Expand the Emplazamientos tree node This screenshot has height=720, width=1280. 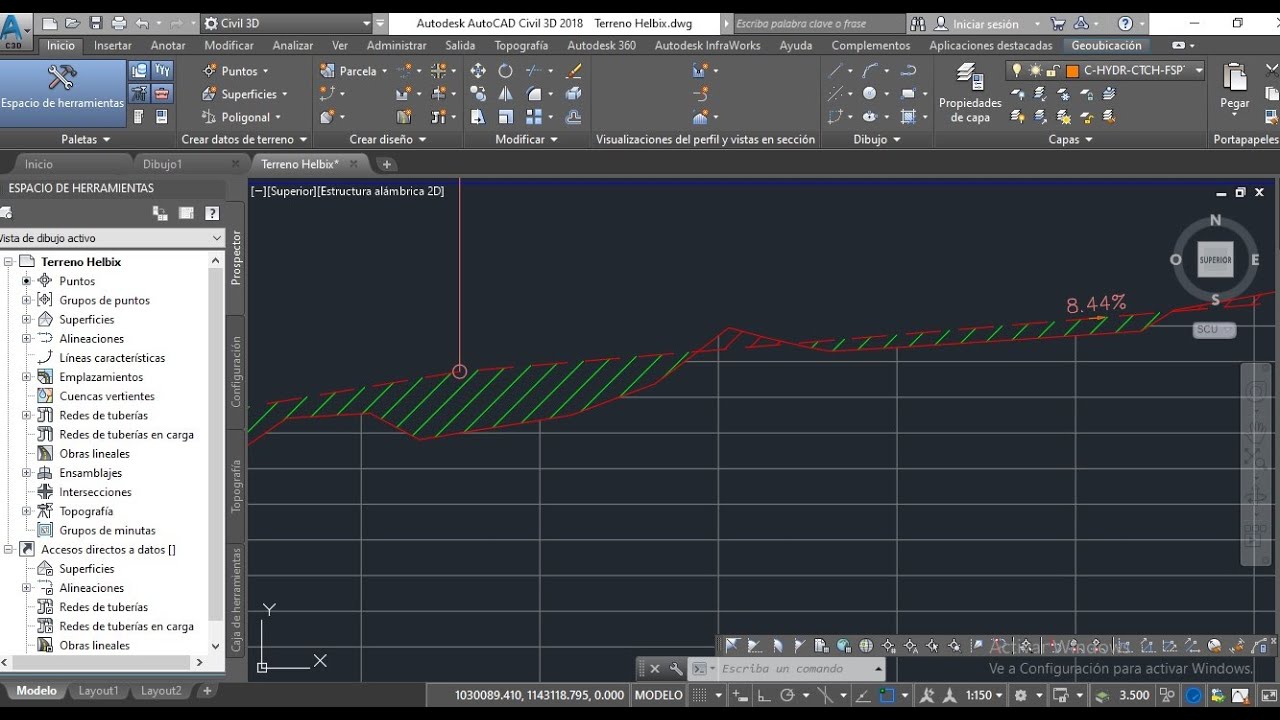coord(27,377)
